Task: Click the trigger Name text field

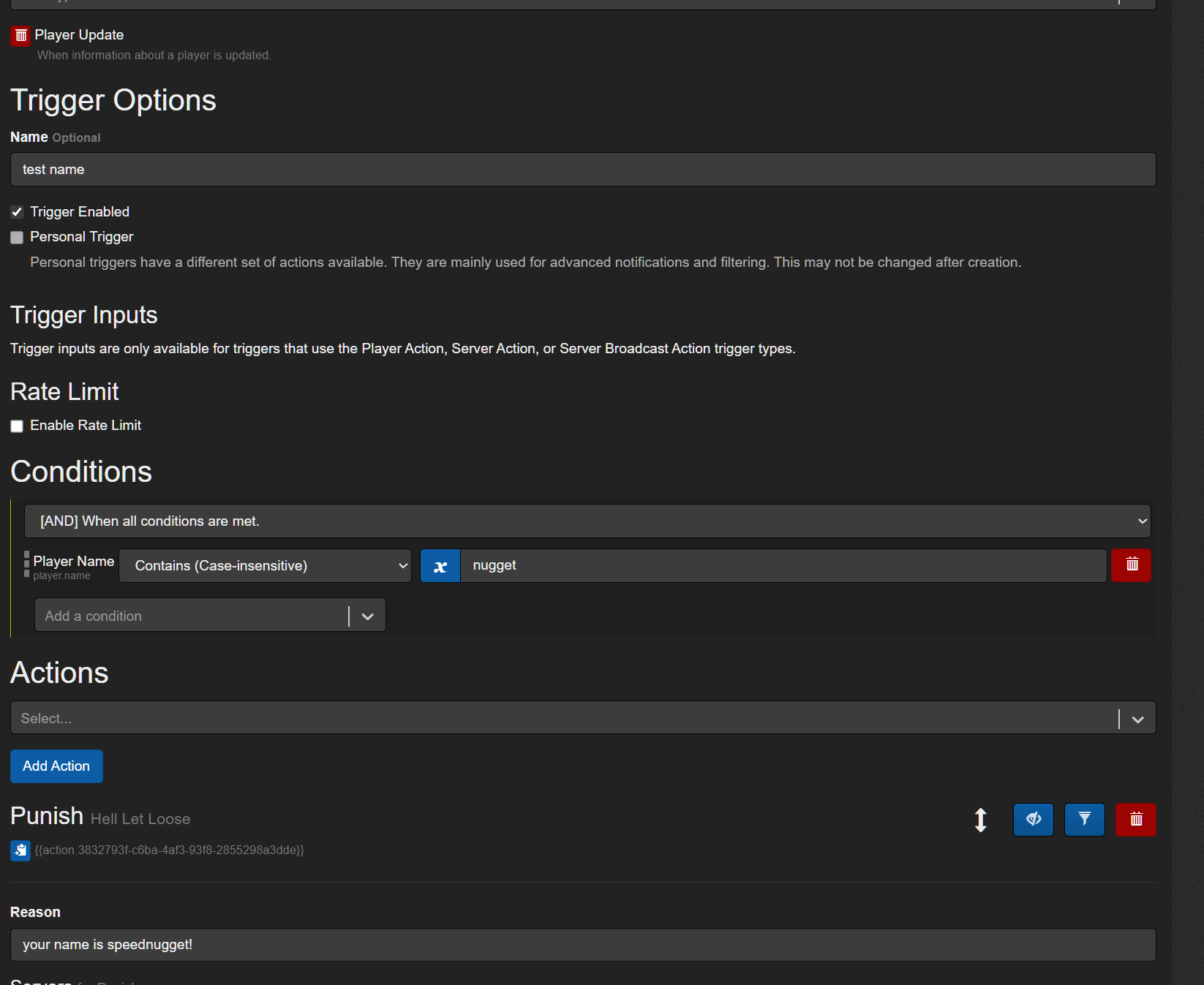Action: point(582,170)
